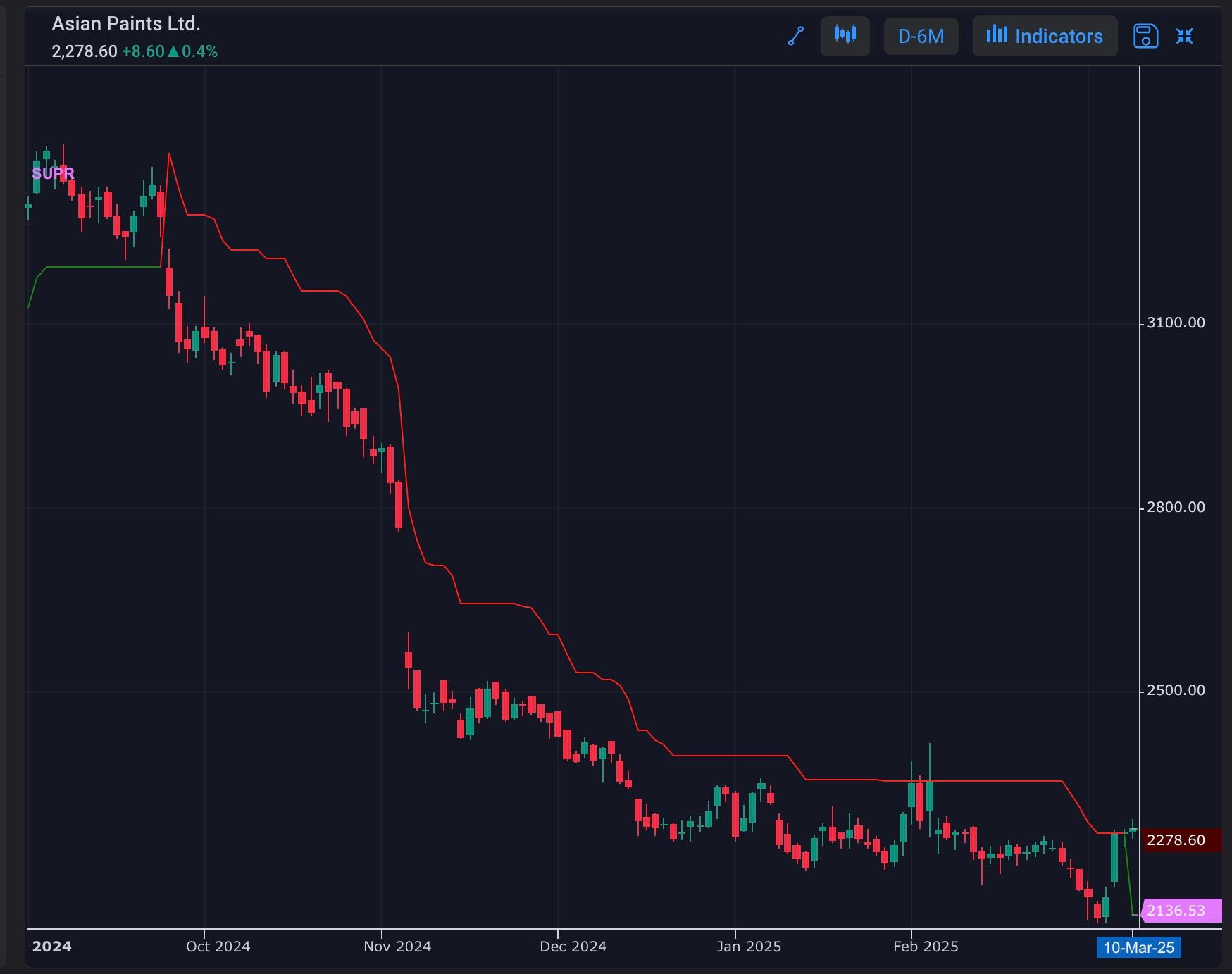Click the save chart icon

click(x=1145, y=36)
